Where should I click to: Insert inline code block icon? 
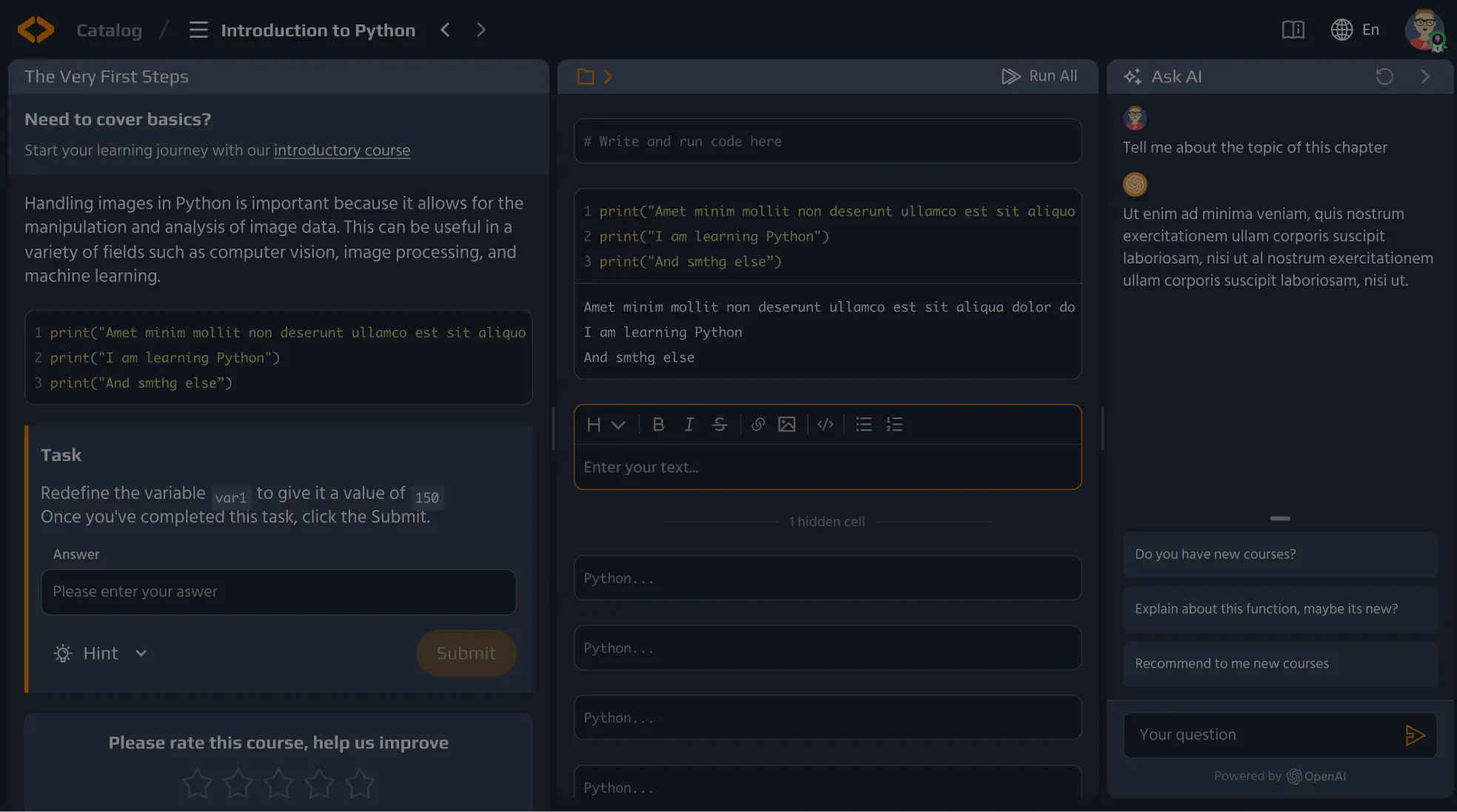[x=825, y=425]
